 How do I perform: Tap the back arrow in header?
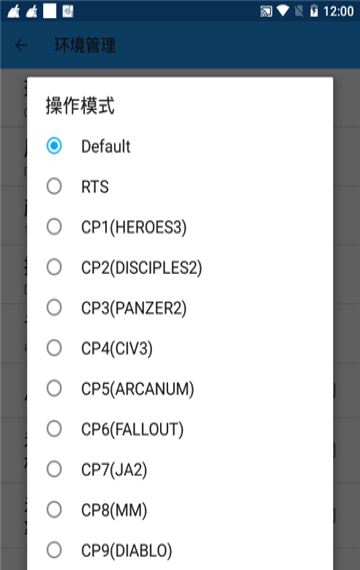tap(21, 45)
